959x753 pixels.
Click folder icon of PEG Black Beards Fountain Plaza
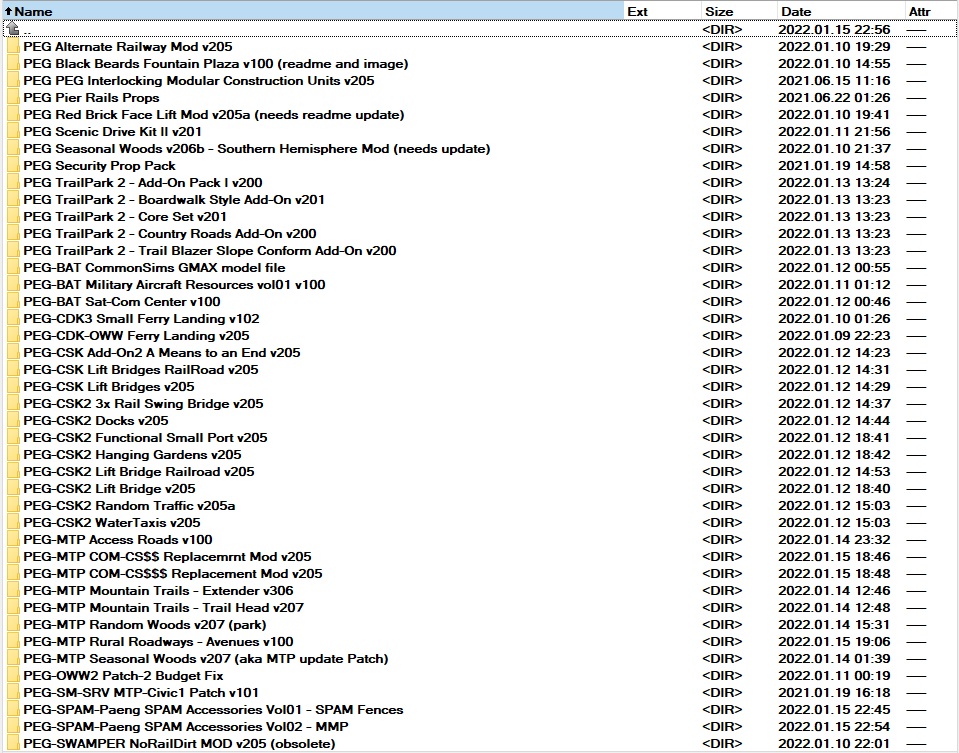(13, 64)
